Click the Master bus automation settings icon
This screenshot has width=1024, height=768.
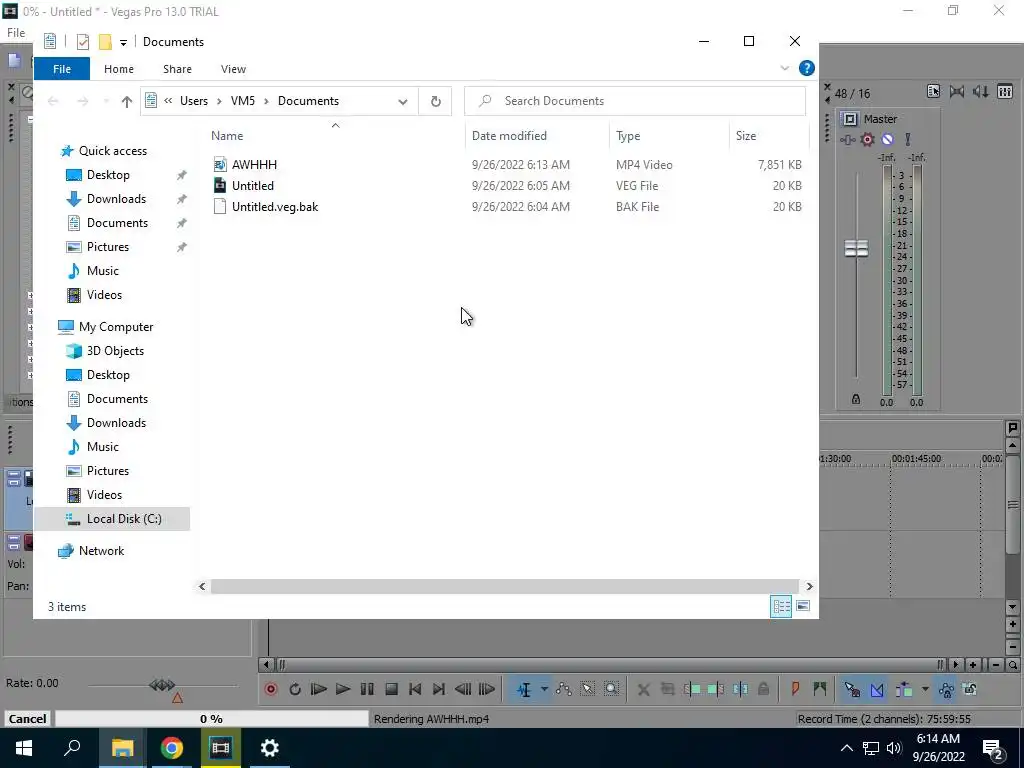(908, 139)
